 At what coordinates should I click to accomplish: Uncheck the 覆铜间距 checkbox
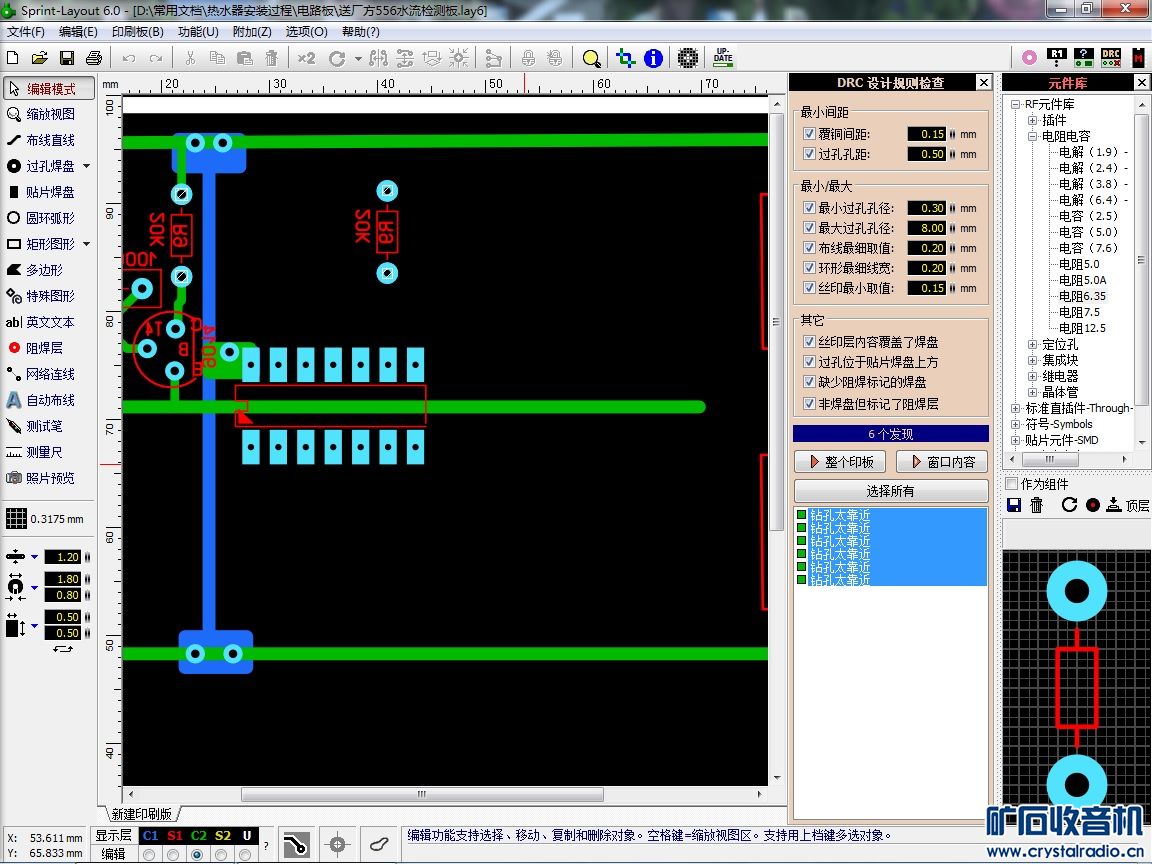click(x=810, y=134)
